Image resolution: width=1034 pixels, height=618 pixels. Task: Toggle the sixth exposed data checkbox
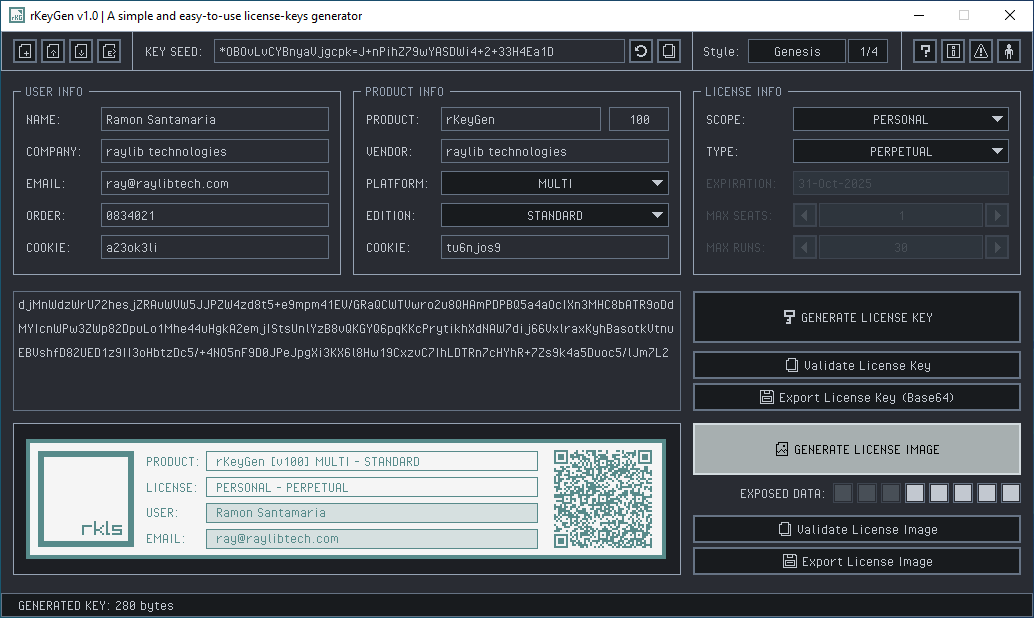963,493
